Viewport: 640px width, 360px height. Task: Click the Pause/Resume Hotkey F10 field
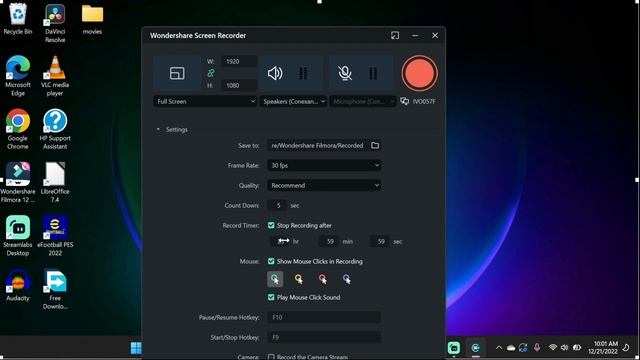click(x=324, y=317)
